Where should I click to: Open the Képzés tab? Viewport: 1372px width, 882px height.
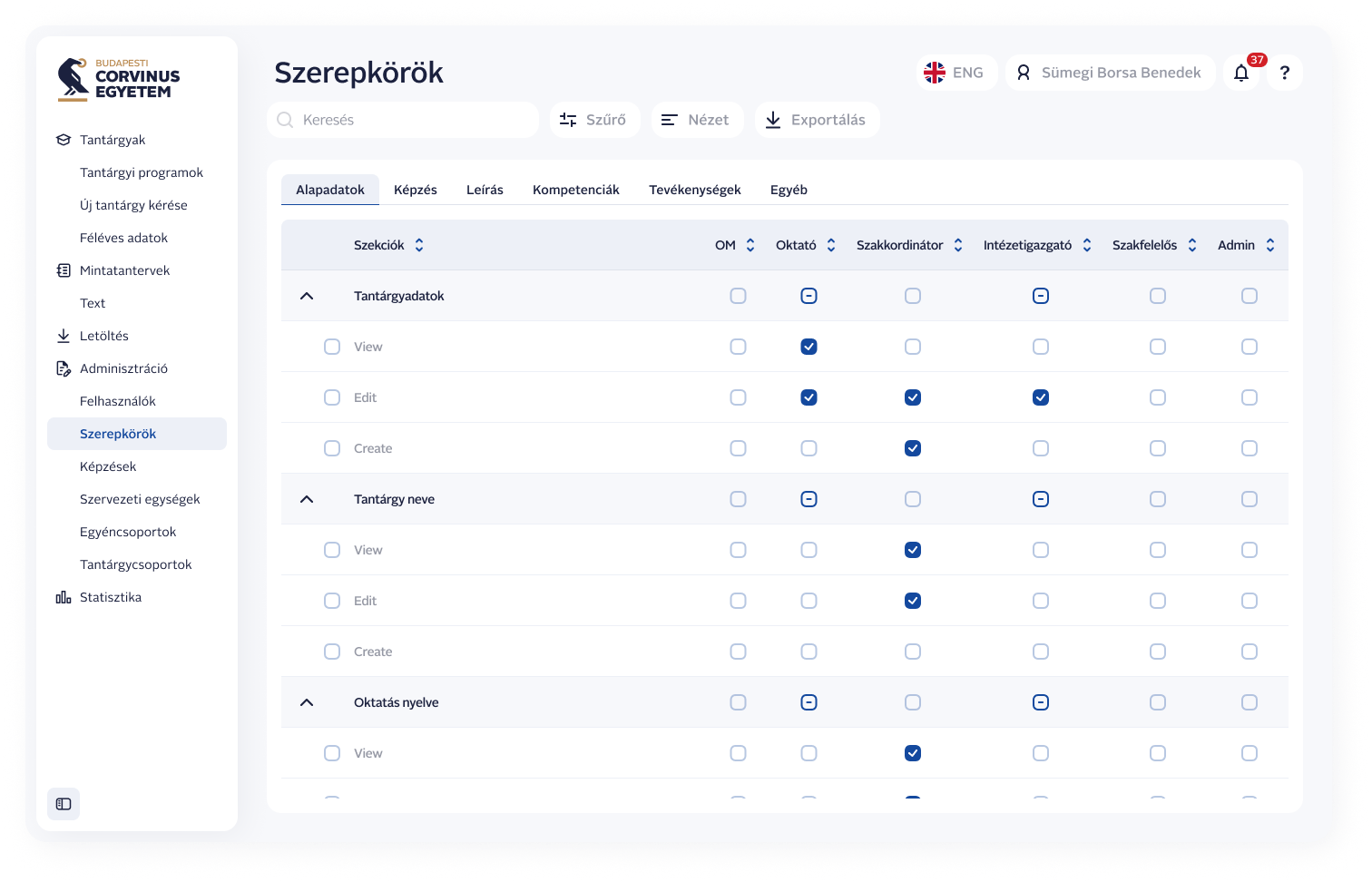pyautogui.click(x=416, y=190)
